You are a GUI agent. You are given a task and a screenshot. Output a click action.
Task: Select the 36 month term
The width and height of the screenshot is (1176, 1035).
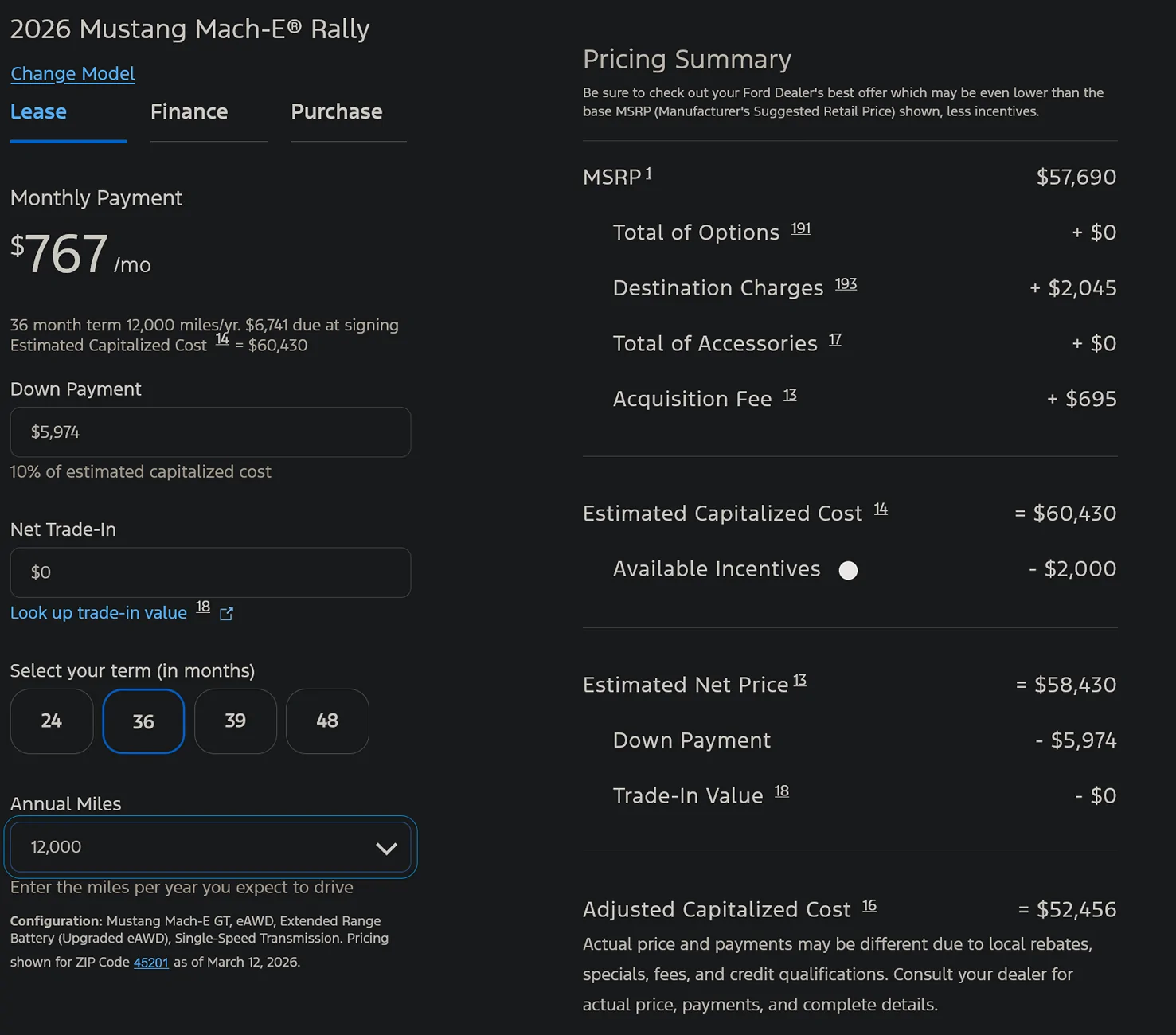(x=143, y=721)
